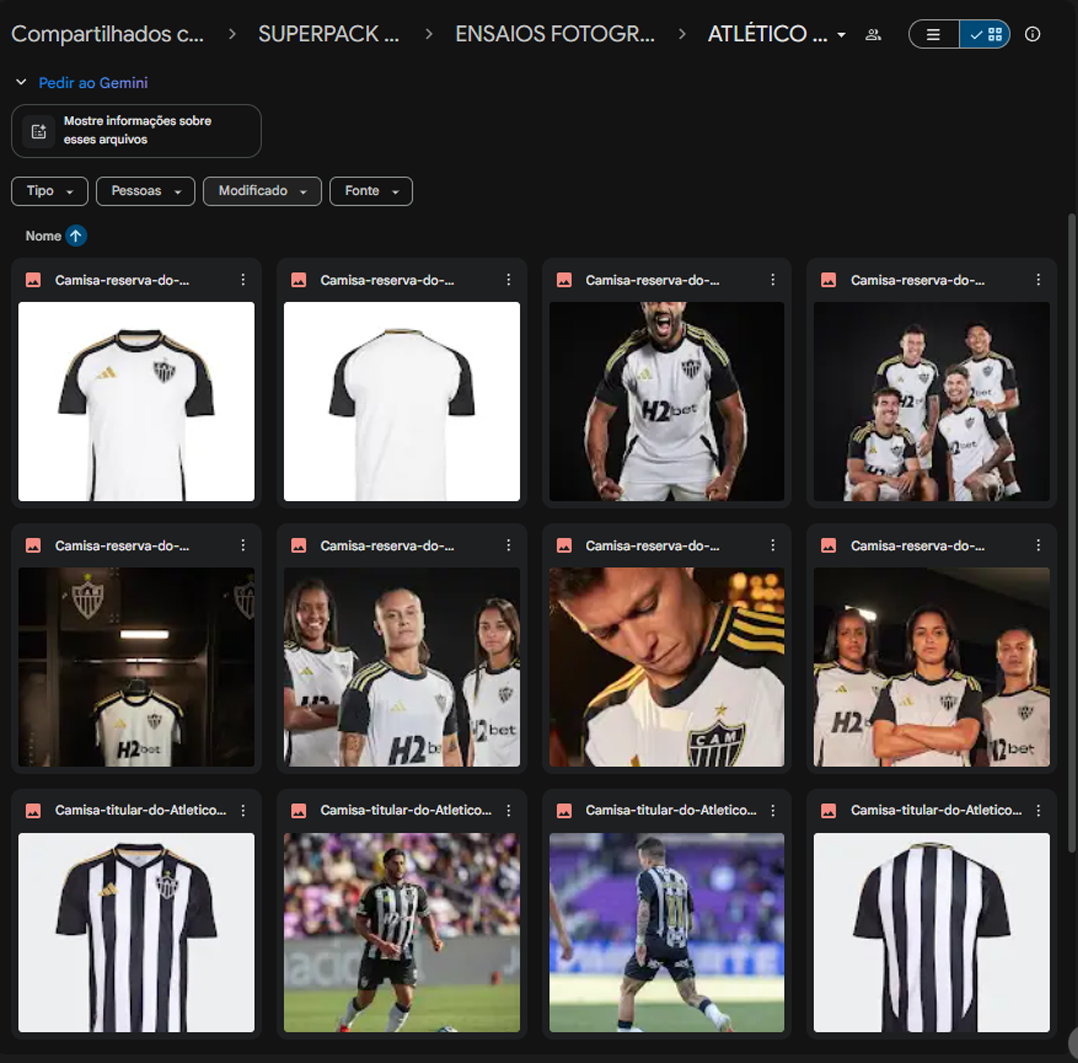Expand the ATLÉTICO folder dropdown arrow
Viewport: 1078px width, 1063px height.
tap(841, 35)
